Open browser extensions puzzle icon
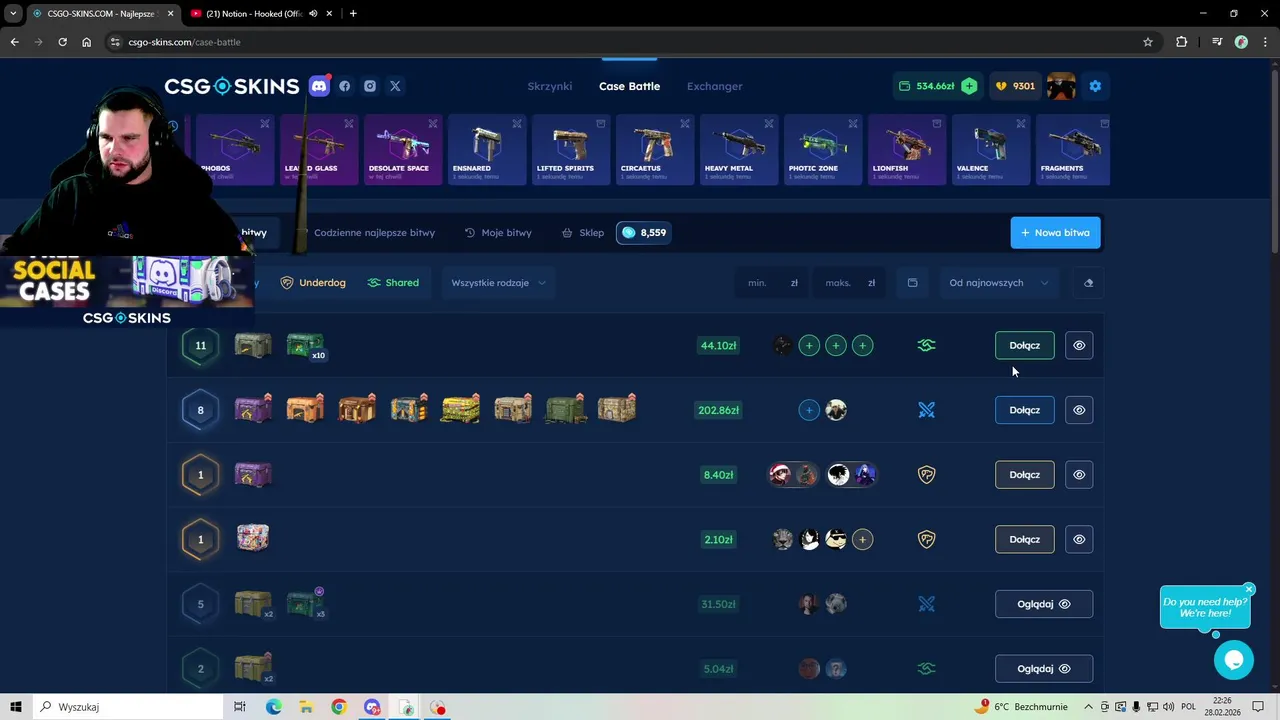The width and height of the screenshot is (1280, 720). pos(1181,42)
